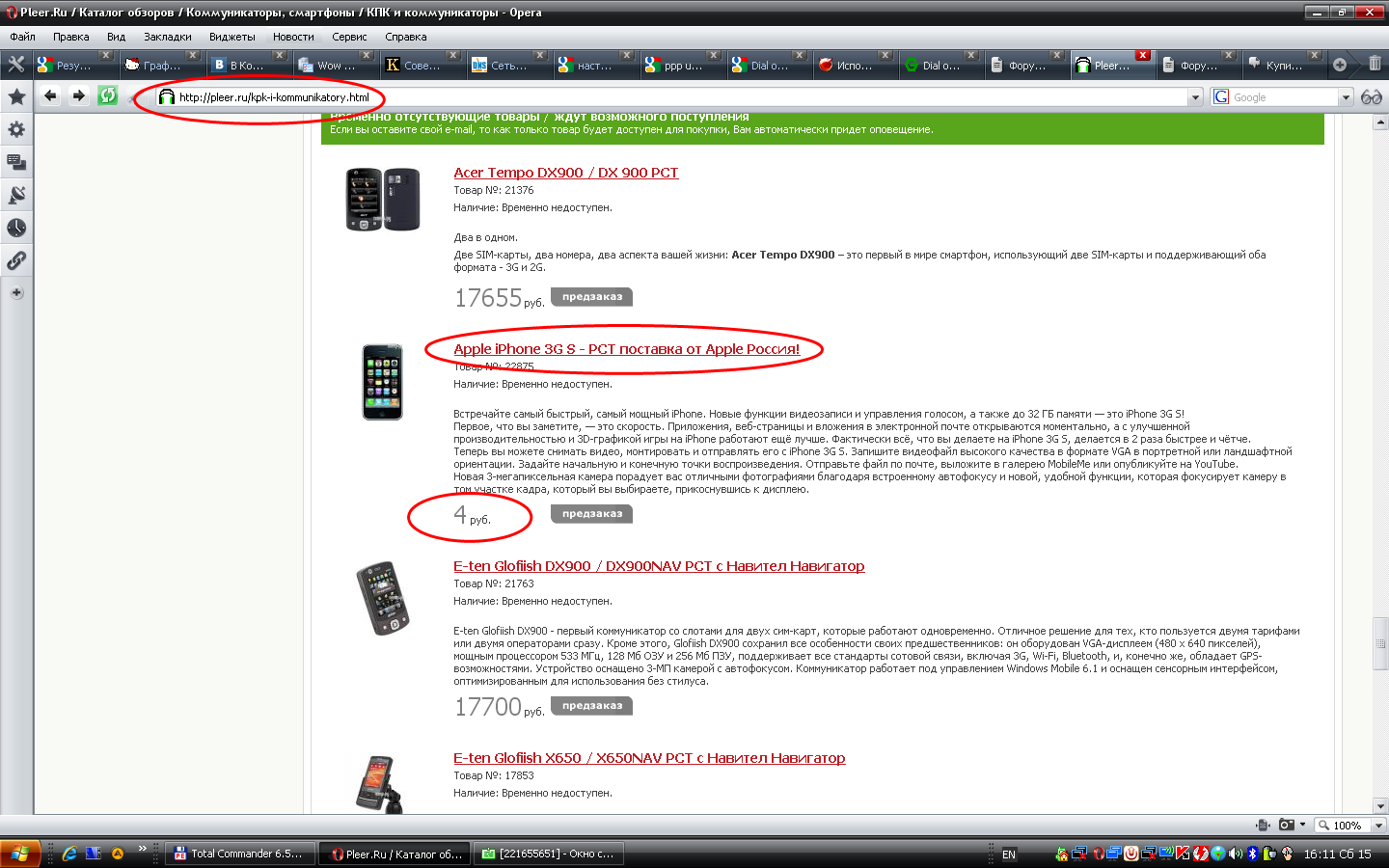
Task: Switch to the 'Сове...' tab
Action: coord(422,65)
